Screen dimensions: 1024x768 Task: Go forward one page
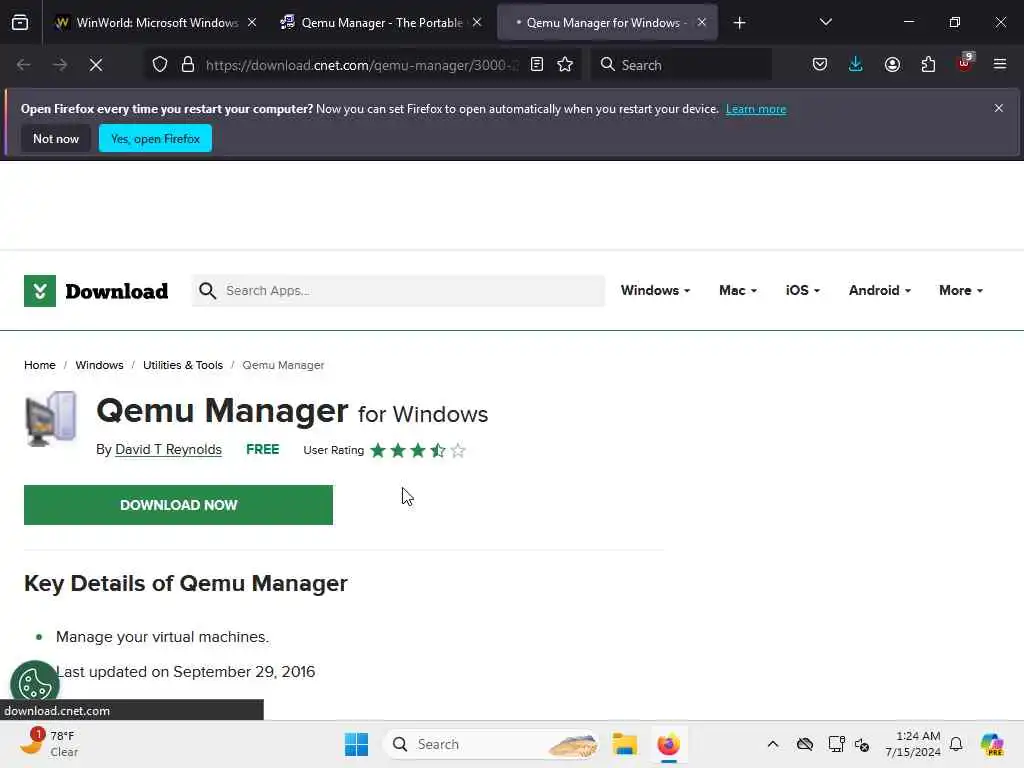pos(59,65)
